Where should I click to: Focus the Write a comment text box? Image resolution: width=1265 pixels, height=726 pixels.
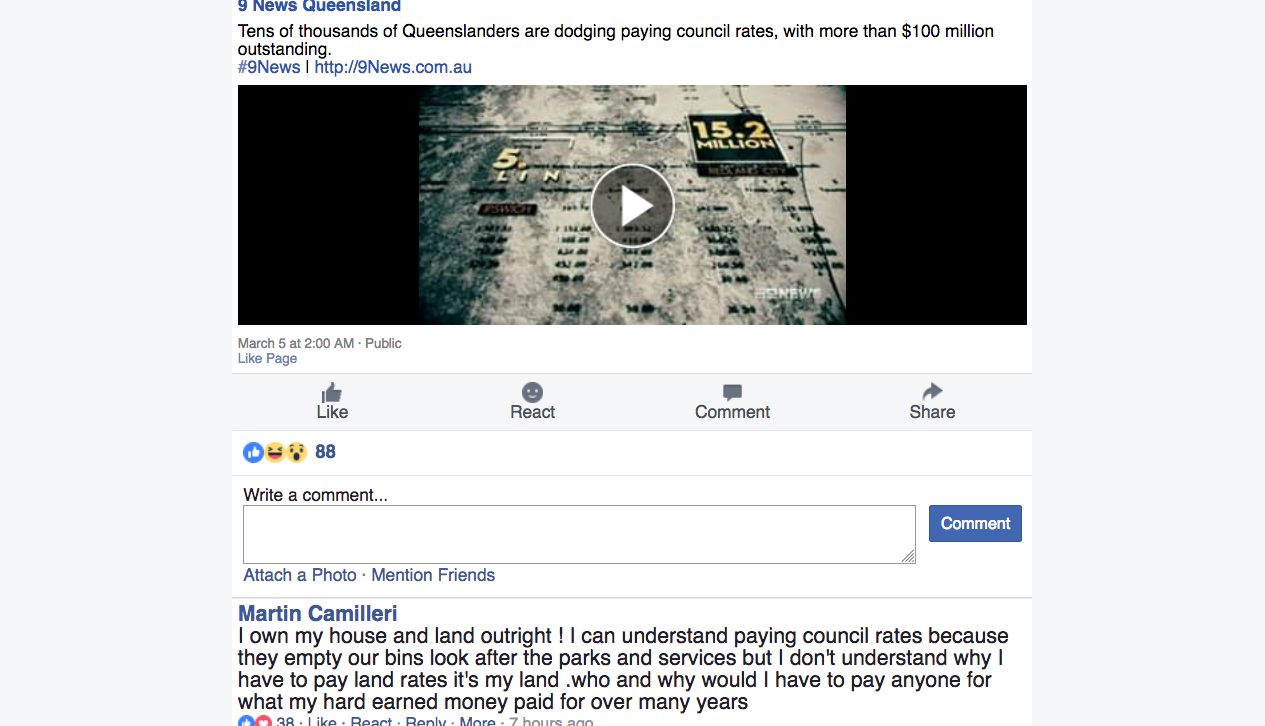click(579, 534)
